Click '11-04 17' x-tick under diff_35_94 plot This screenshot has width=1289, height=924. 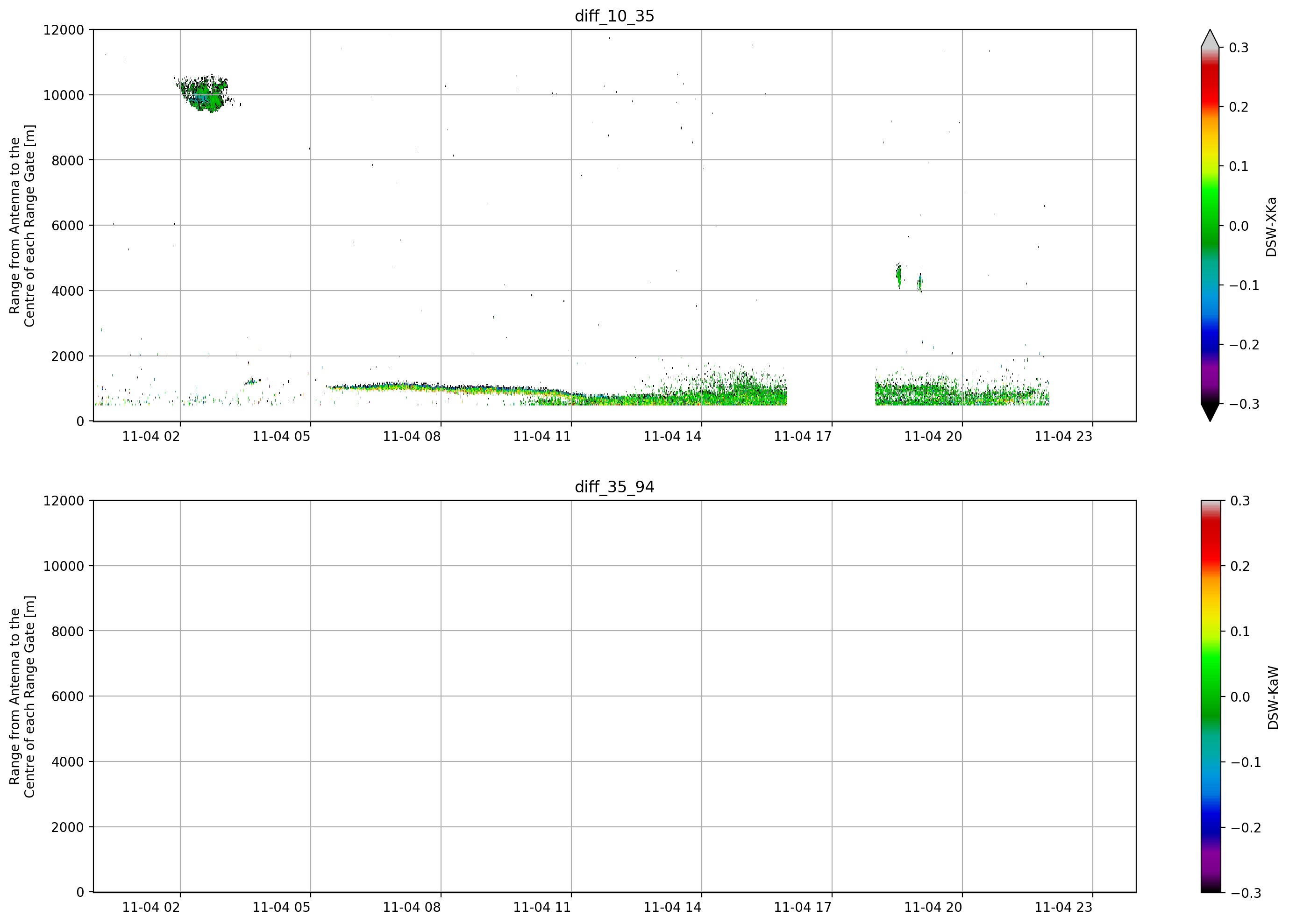coord(803,908)
